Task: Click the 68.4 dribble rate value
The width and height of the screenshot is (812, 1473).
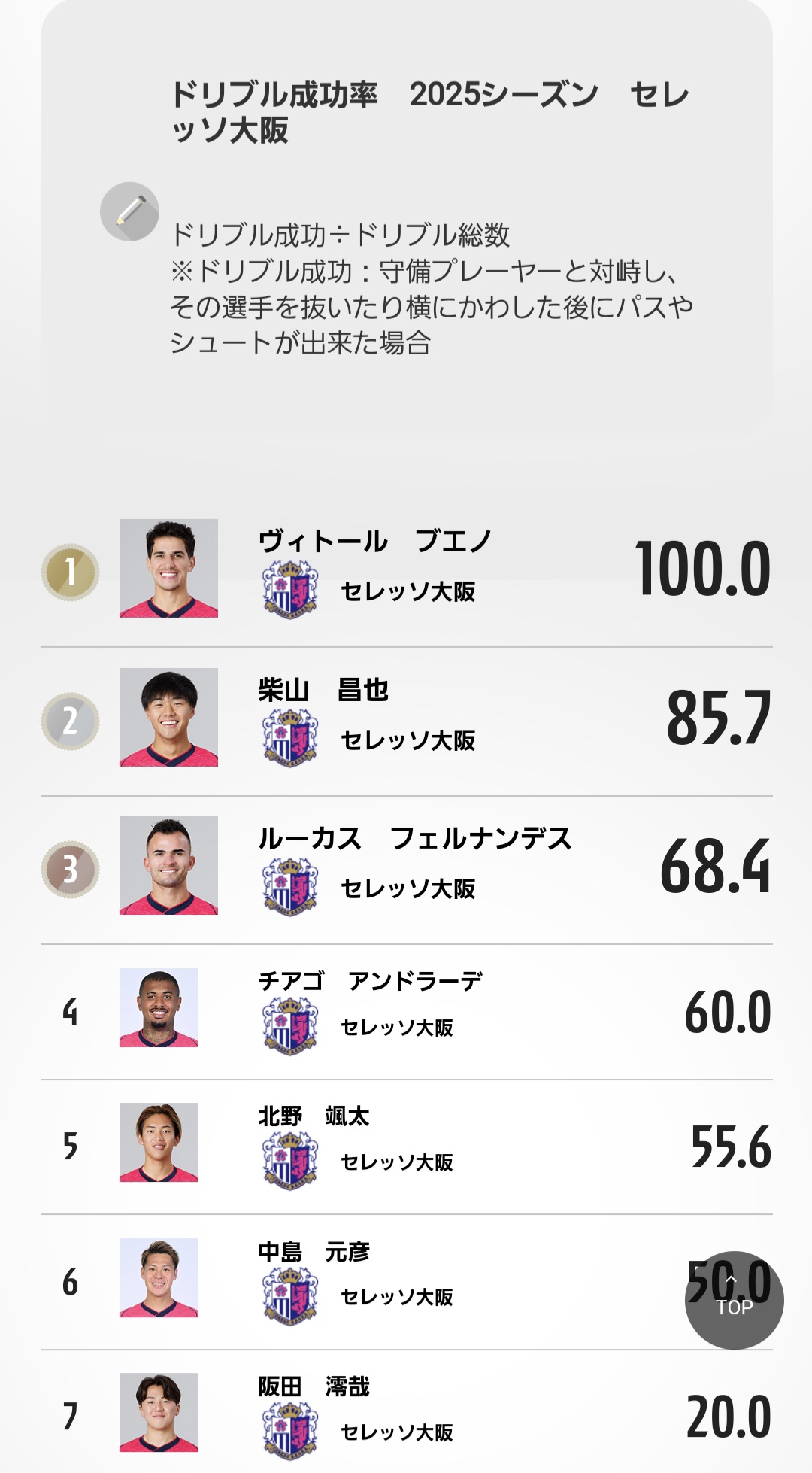Action: 715,867
